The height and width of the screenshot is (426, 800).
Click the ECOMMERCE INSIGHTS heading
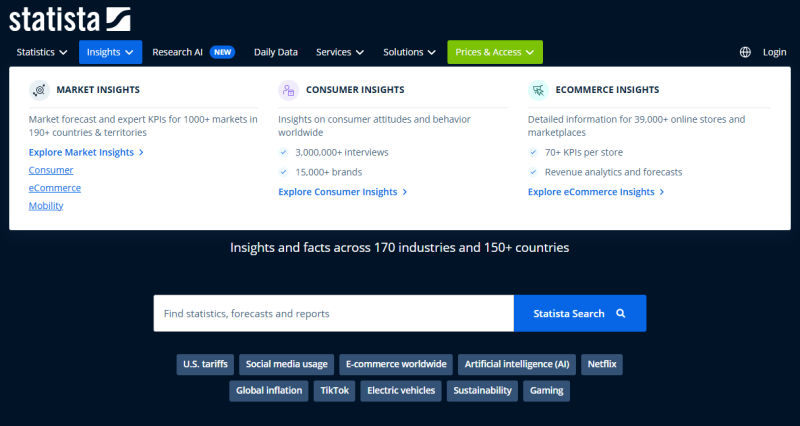click(x=607, y=90)
